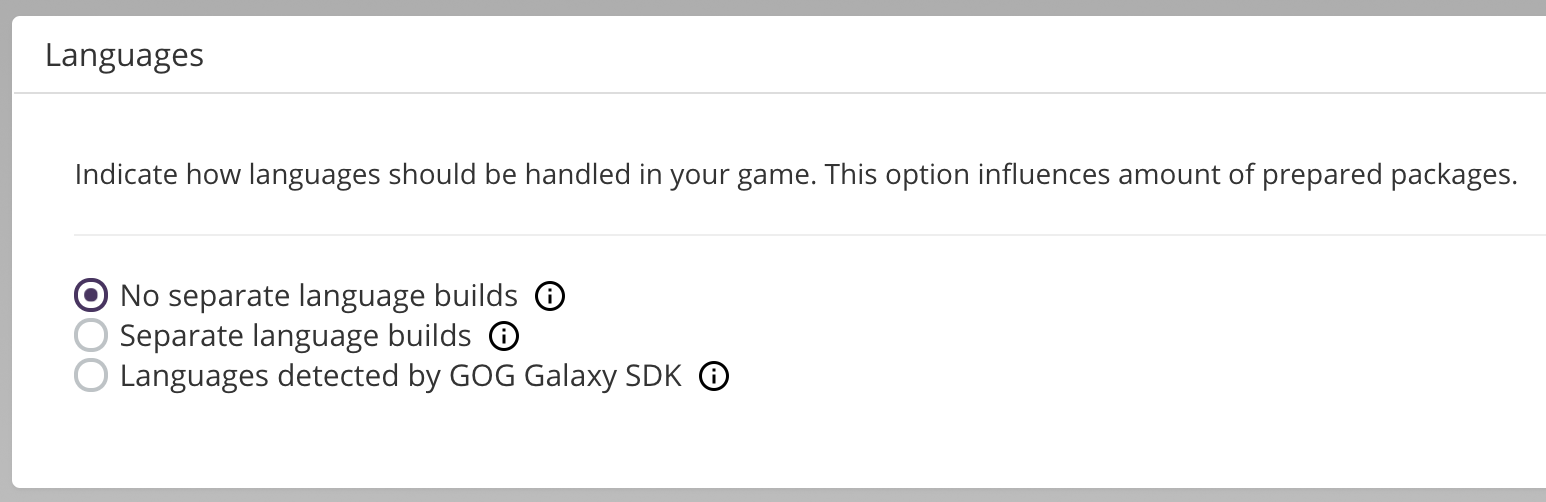Click the "Separate language builds" label text
Image resolution: width=1546 pixels, height=502 pixels.
(295, 336)
